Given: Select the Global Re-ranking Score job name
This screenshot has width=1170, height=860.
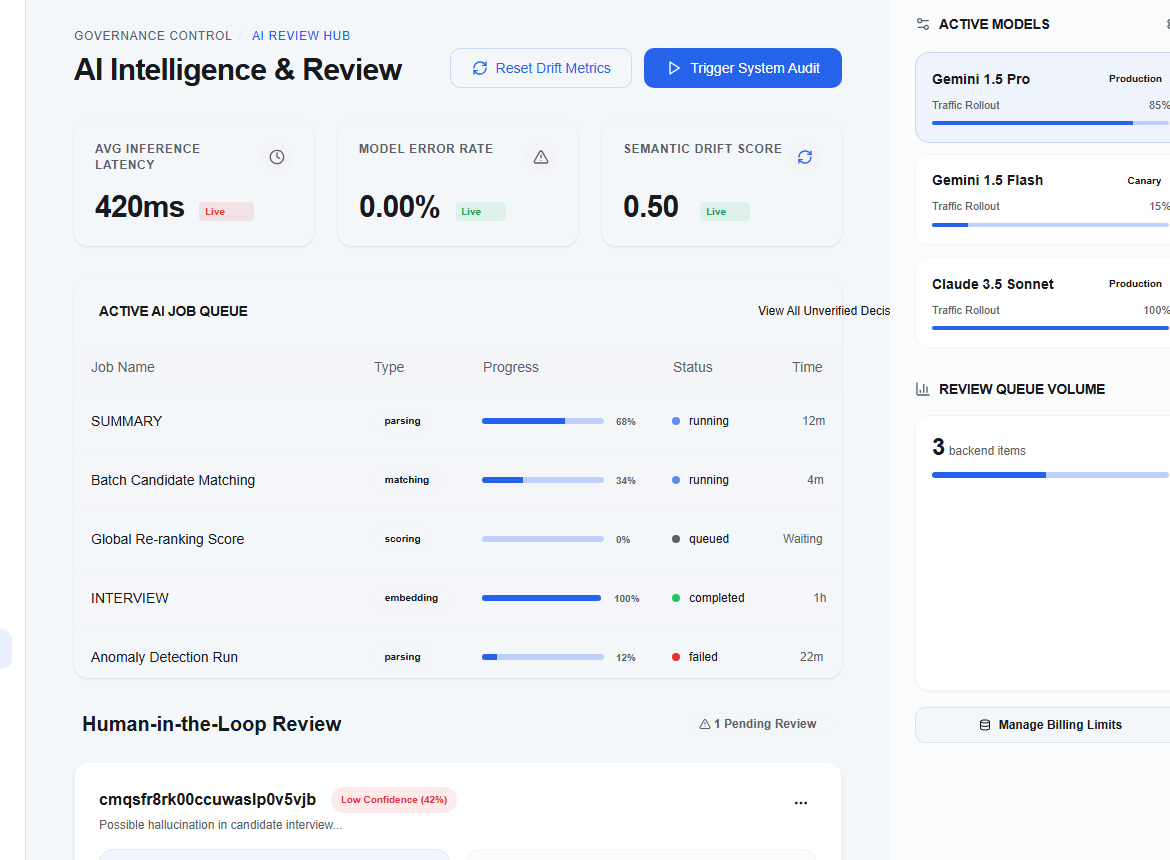Looking at the screenshot, I should coord(168,539).
